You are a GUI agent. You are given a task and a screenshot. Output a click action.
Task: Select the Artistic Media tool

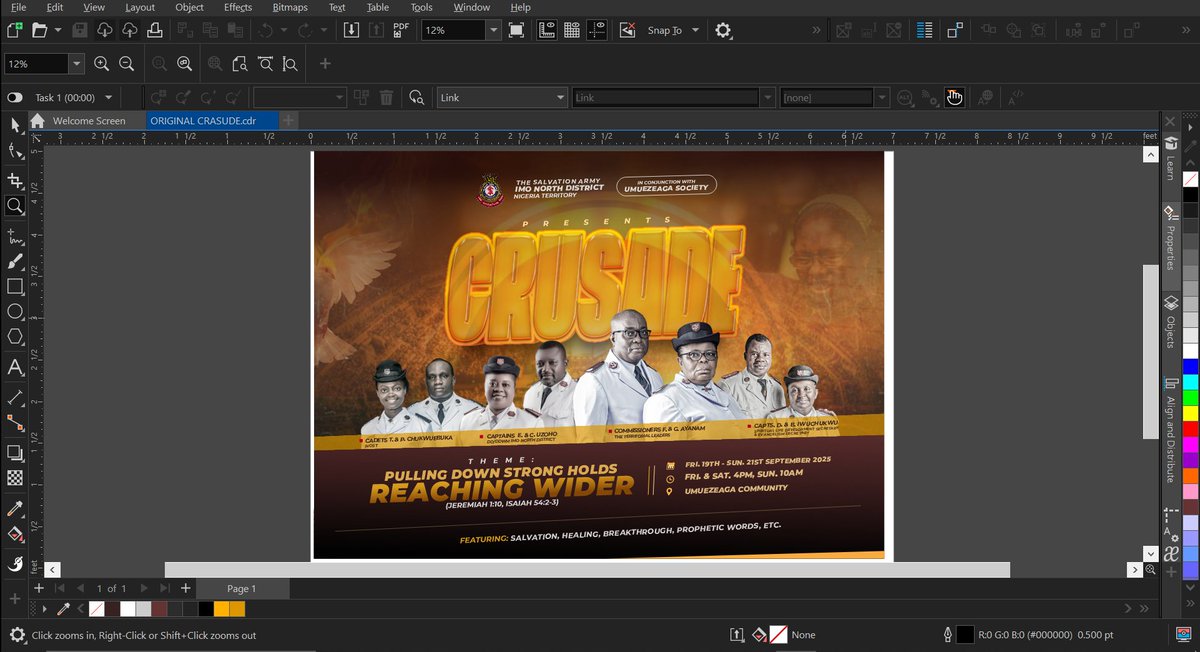pos(15,261)
